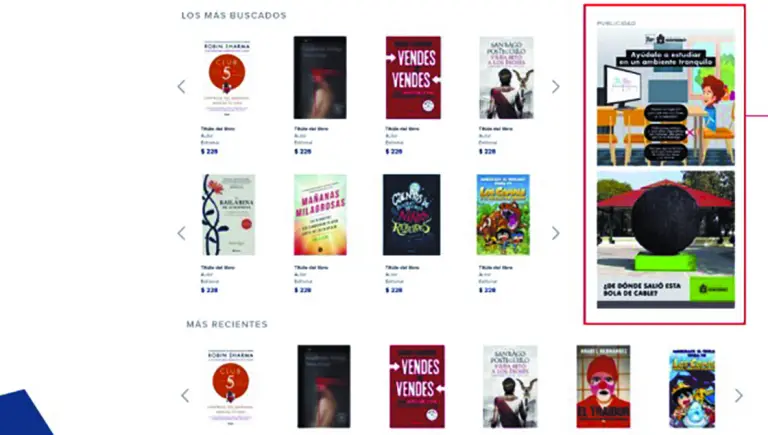
Task: Advance second carousel row with right arrow
Action: coord(555,233)
